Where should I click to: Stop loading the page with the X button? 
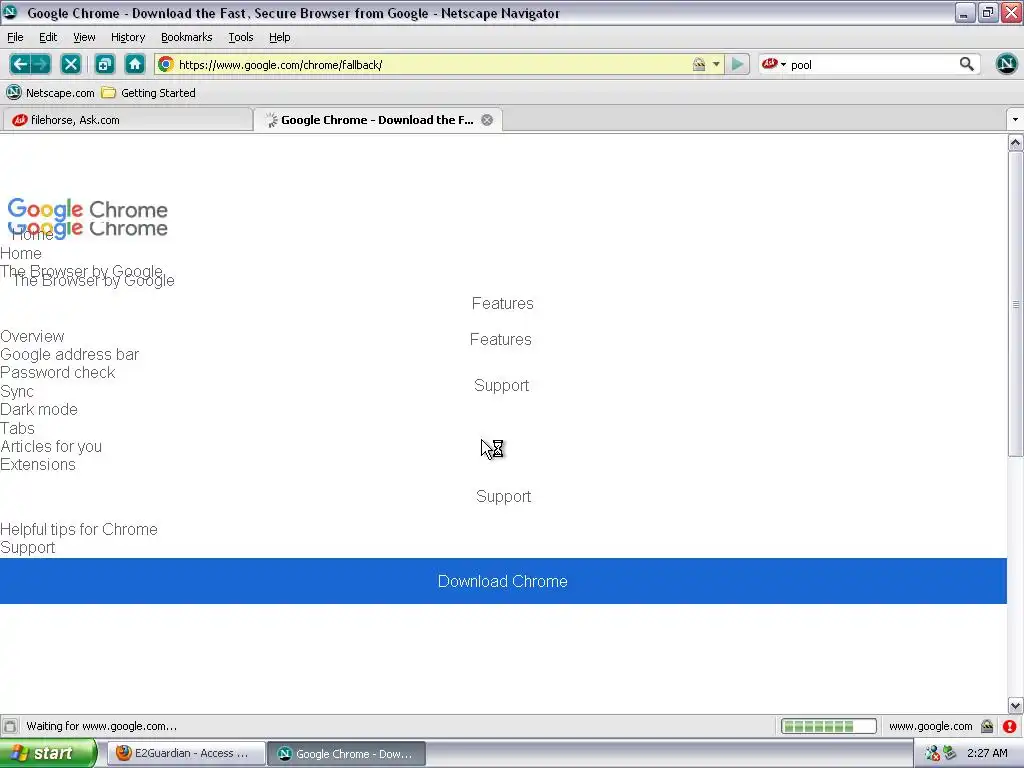pyautogui.click(x=71, y=64)
